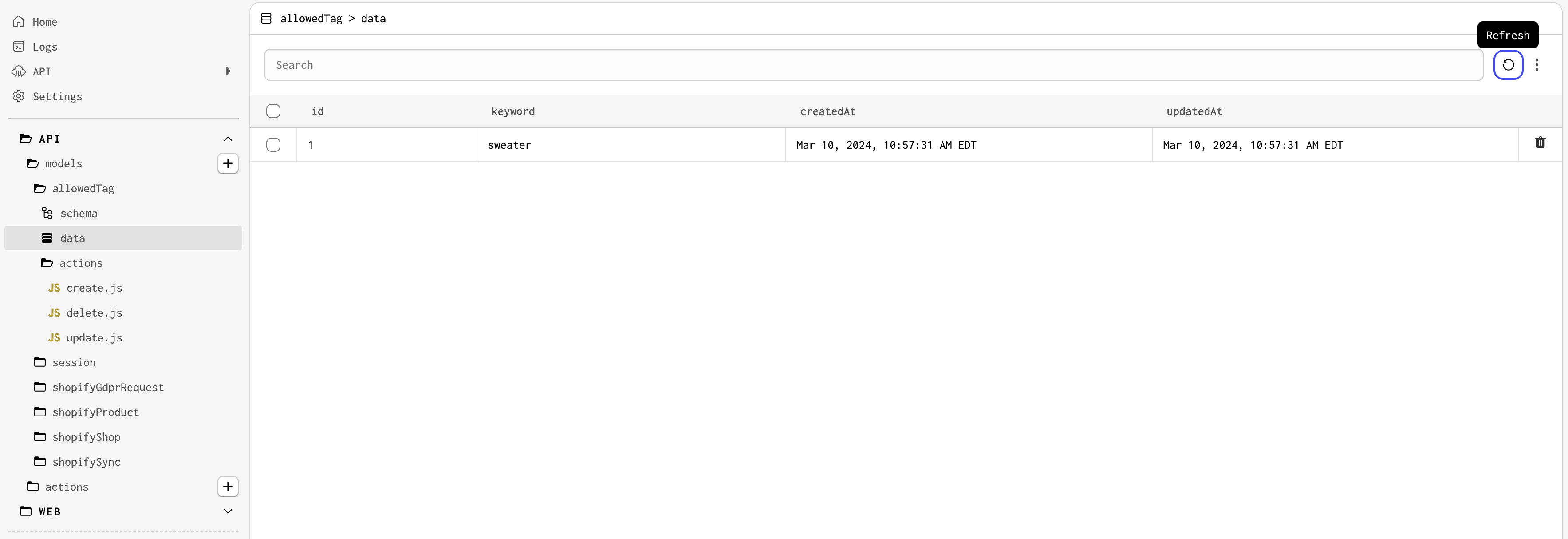Collapse the allowedTag actions folder

[72, 263]
